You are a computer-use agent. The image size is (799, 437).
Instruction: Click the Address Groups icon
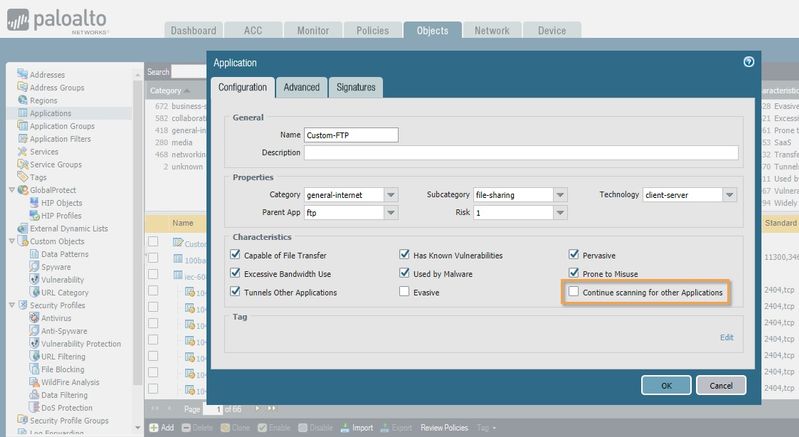click(22, 87)
